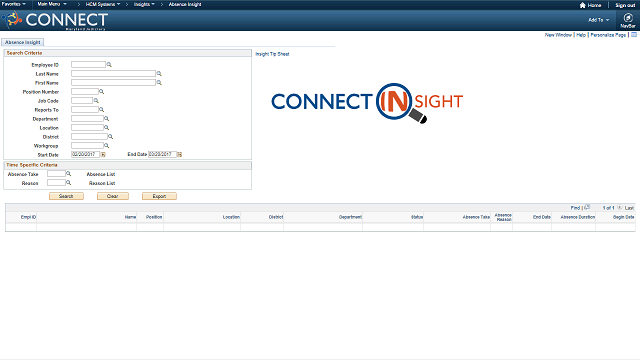This screenshot has height=360, width=640.
Task: Click the End Date field
Action: point(162,154)
